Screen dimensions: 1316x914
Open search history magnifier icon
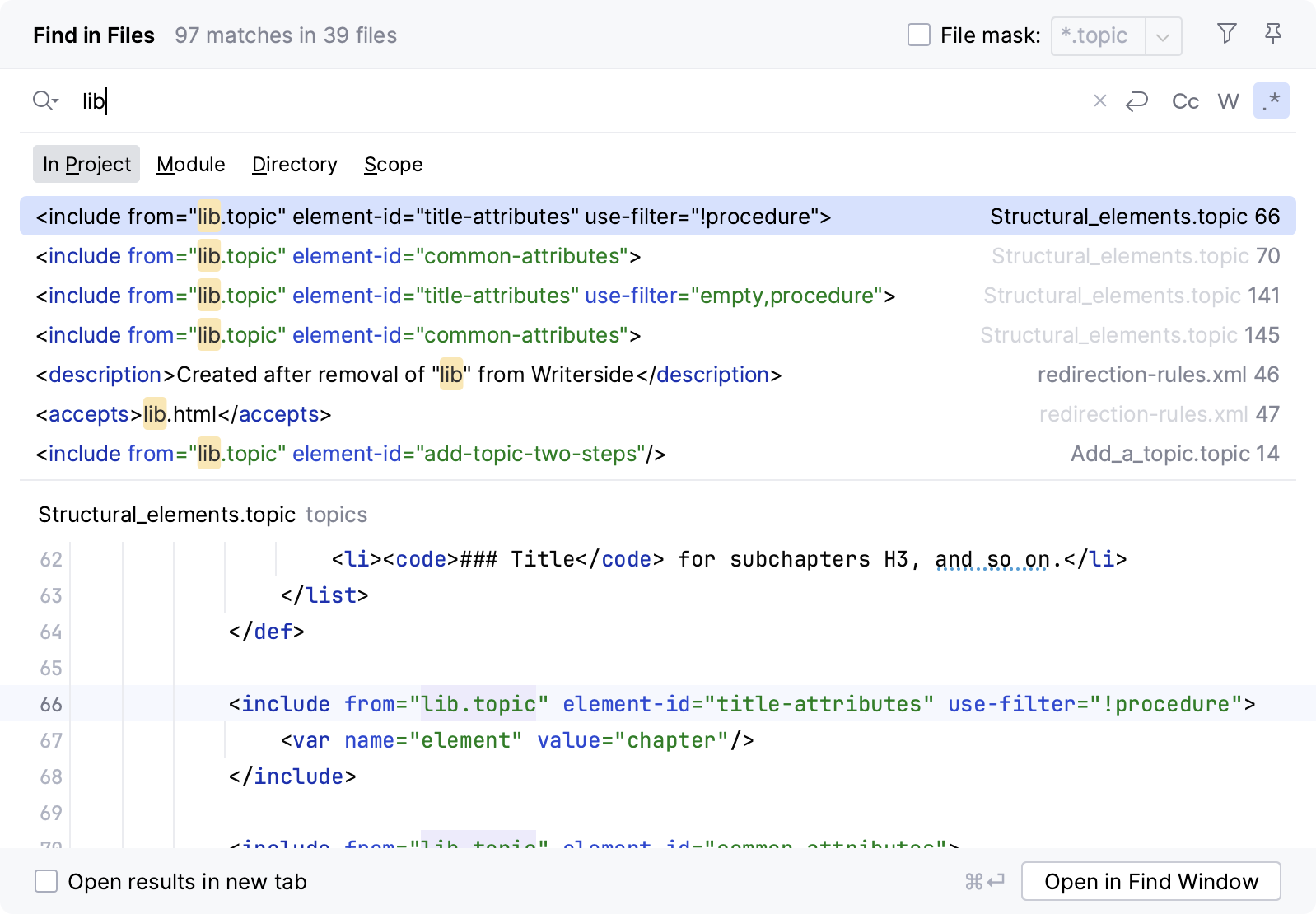[45, 101]
